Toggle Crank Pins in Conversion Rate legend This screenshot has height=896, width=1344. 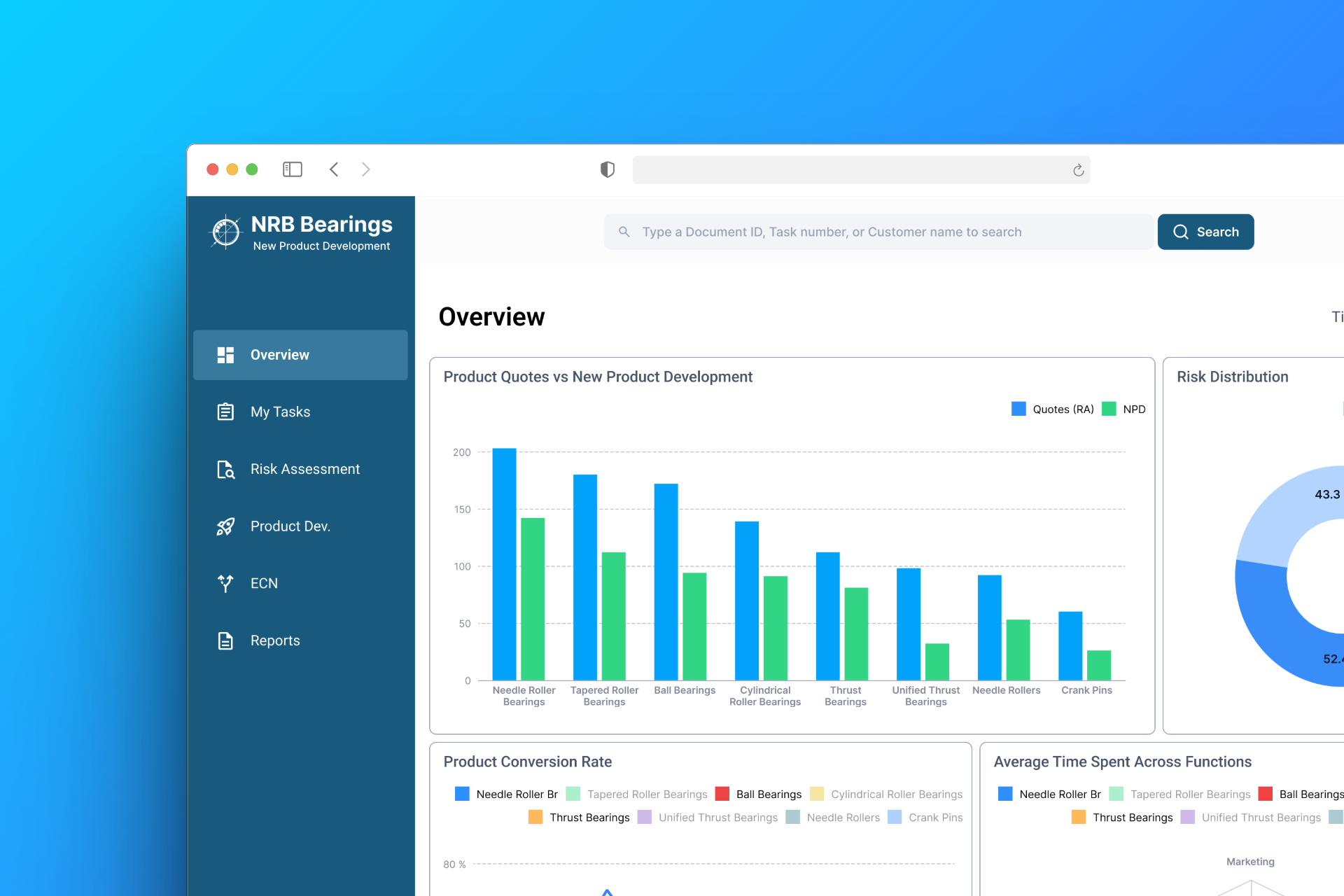click(x=925, y=817)
